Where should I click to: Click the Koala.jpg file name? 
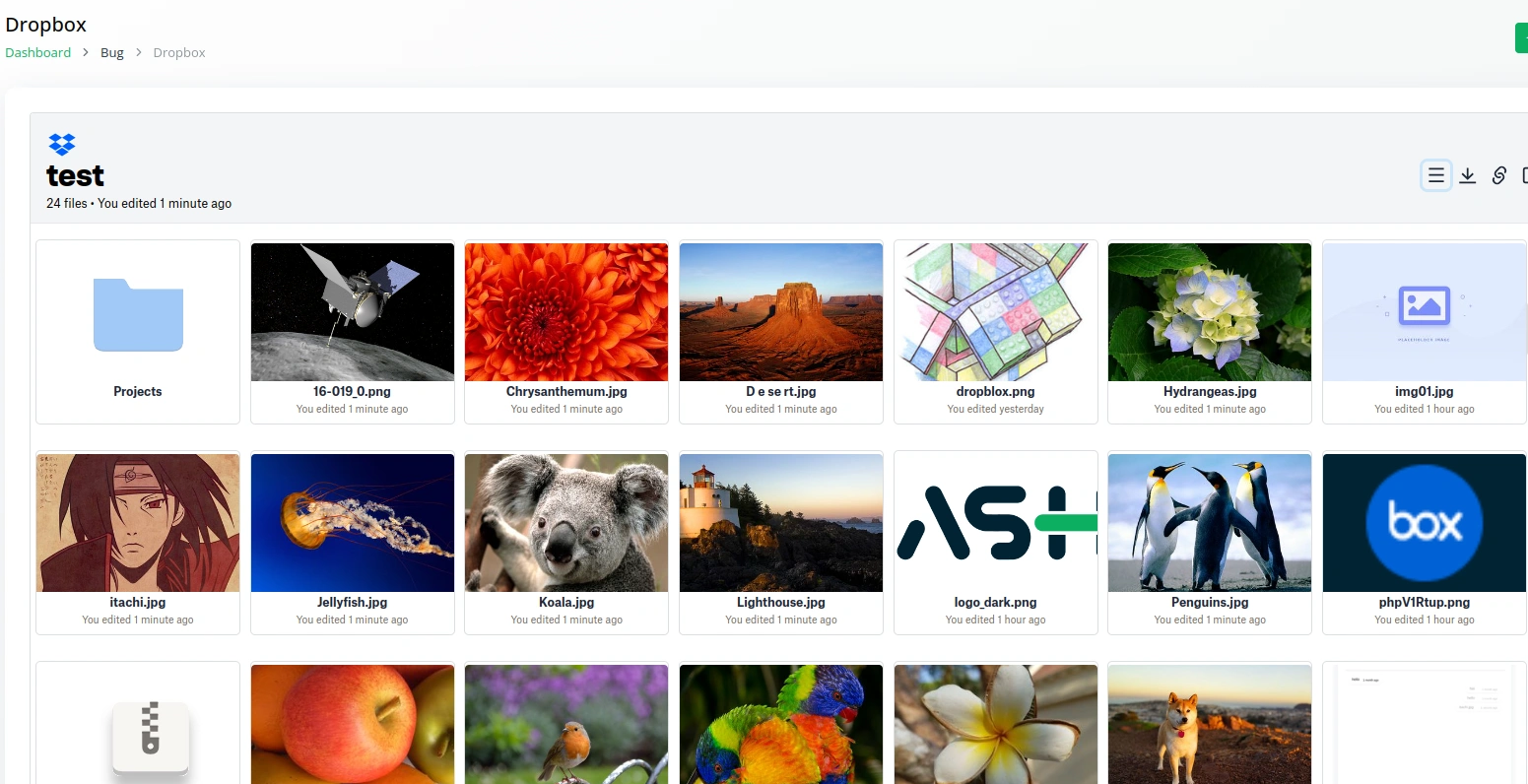(566, 602)
